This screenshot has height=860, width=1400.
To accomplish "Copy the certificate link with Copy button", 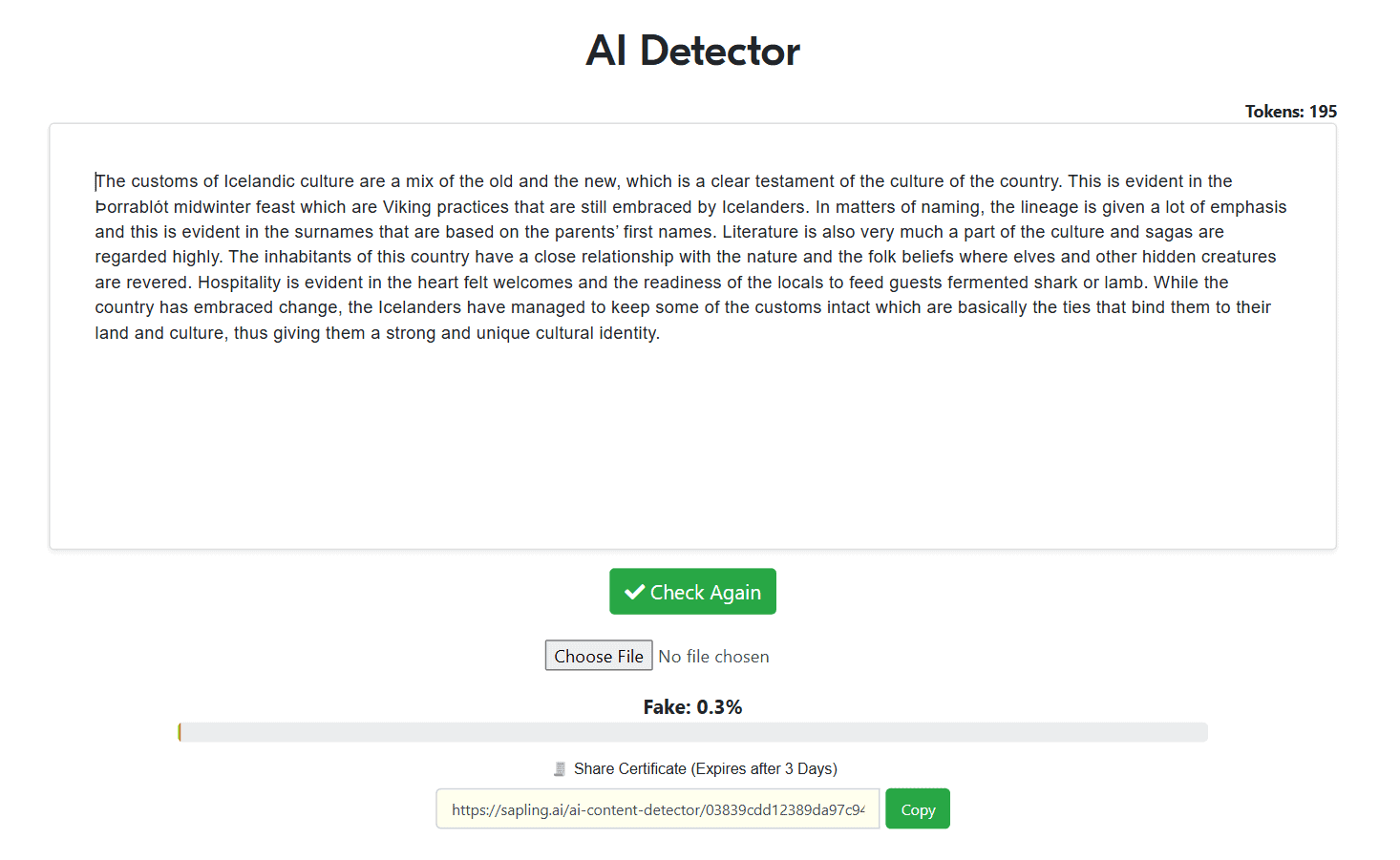I will [917, 809].
